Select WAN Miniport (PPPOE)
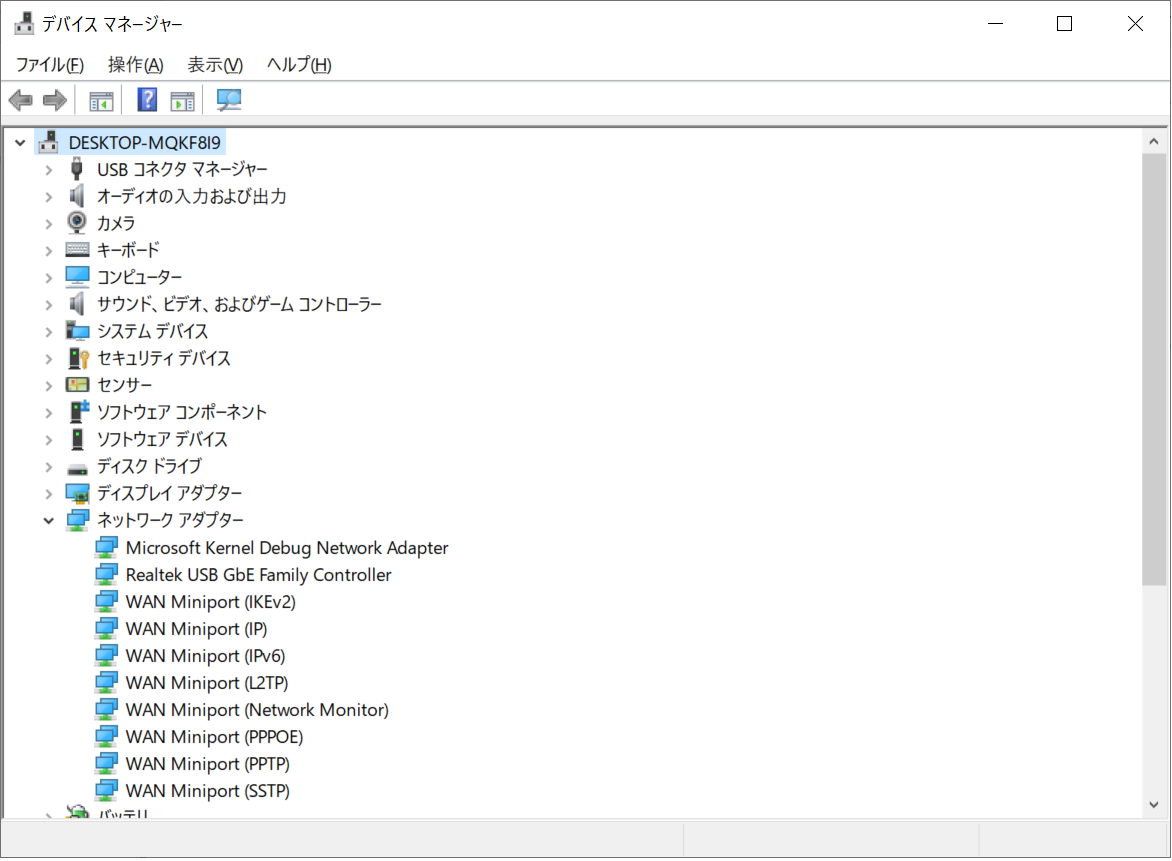This screenshot has height=861, width=1172. [x=215, y=736]
